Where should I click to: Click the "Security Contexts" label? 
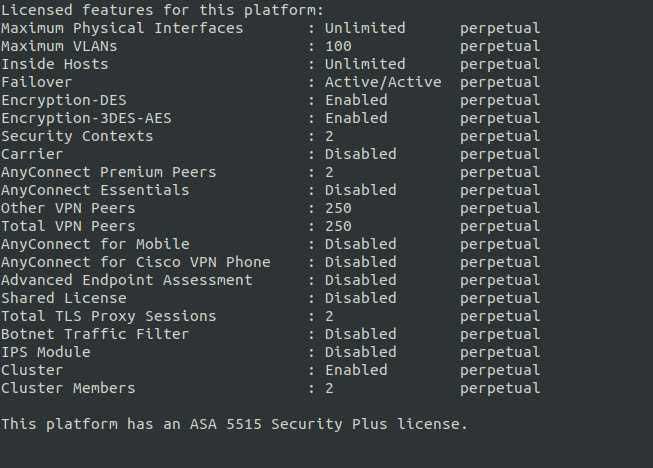click(77, 136)
